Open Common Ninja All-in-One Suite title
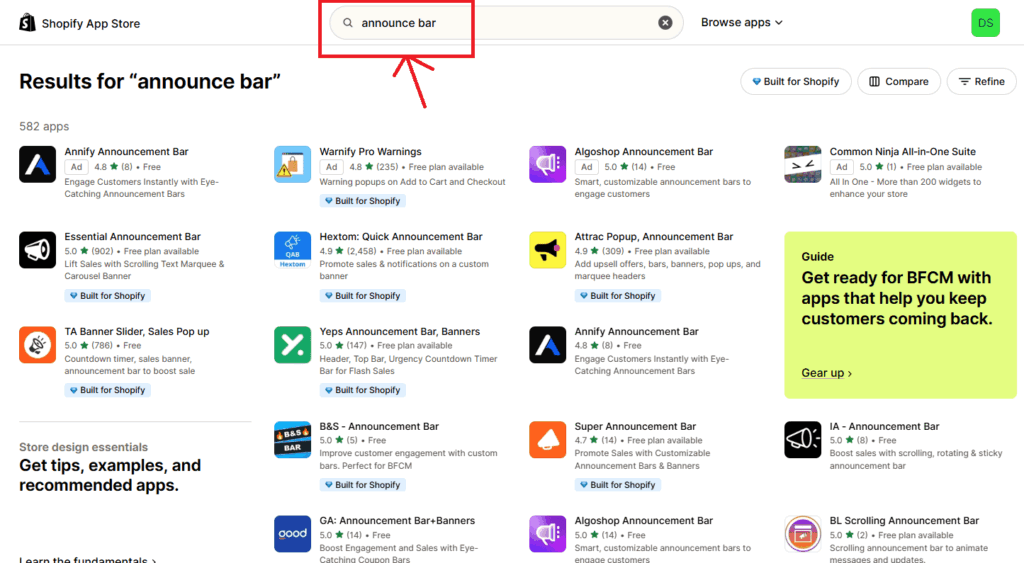 click(903, 152)
